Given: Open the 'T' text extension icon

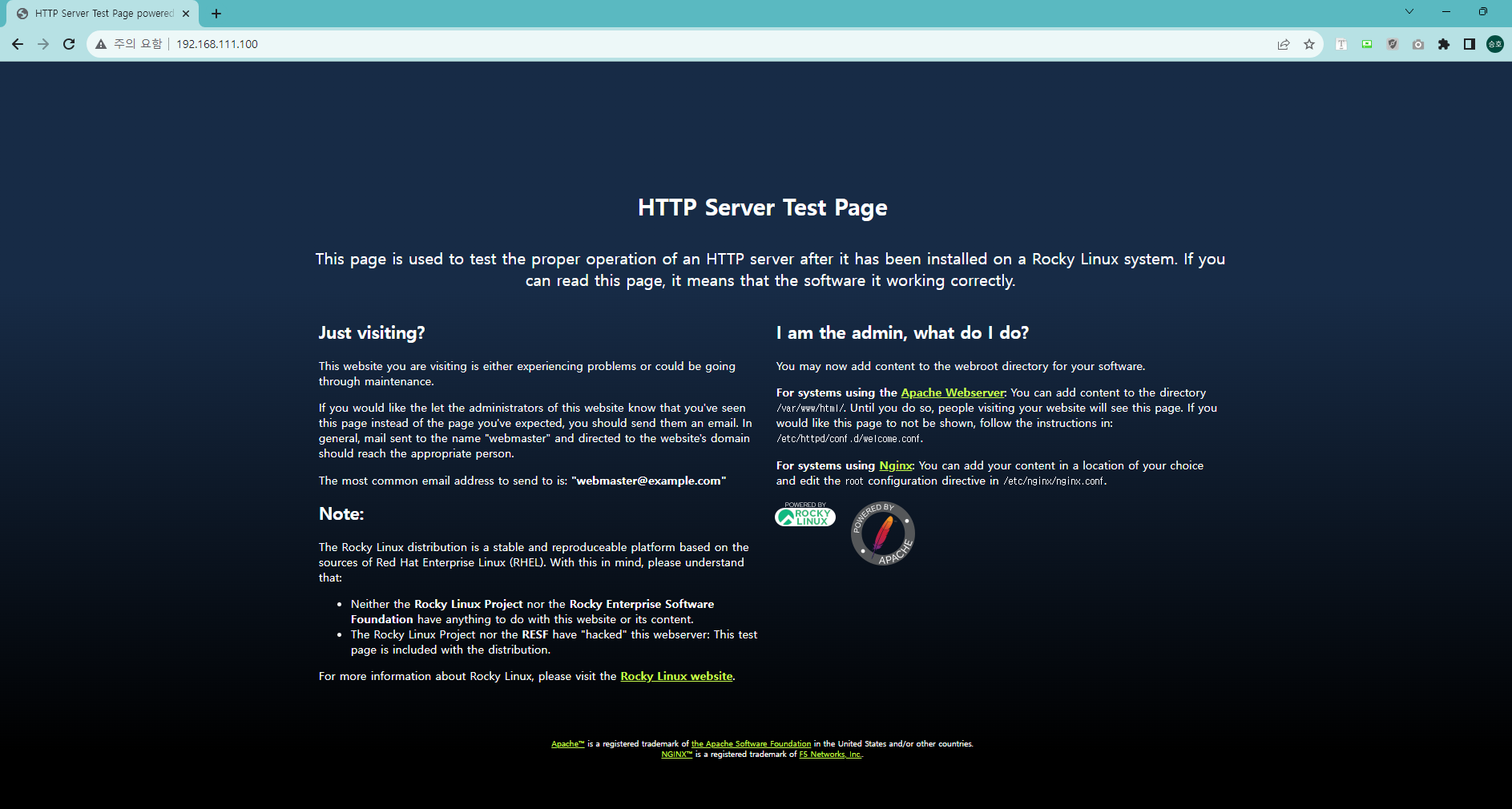Looking at the screenshot, I should coord(1341,44).
